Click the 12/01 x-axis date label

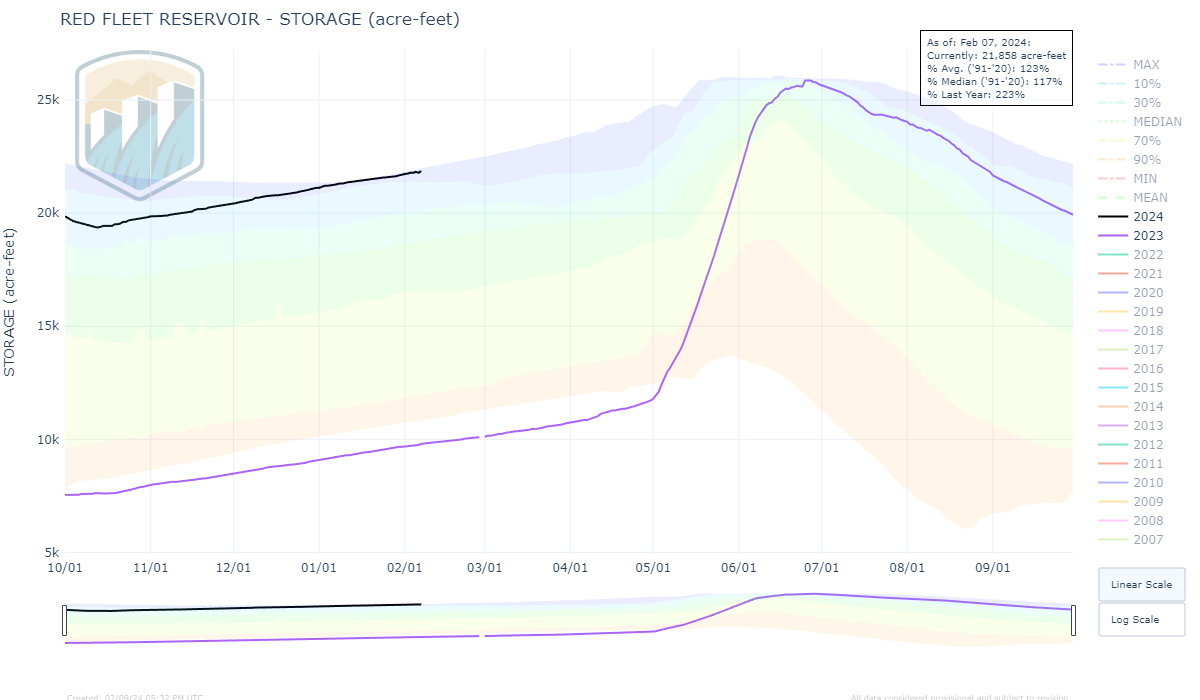click(x=233, y=567)
